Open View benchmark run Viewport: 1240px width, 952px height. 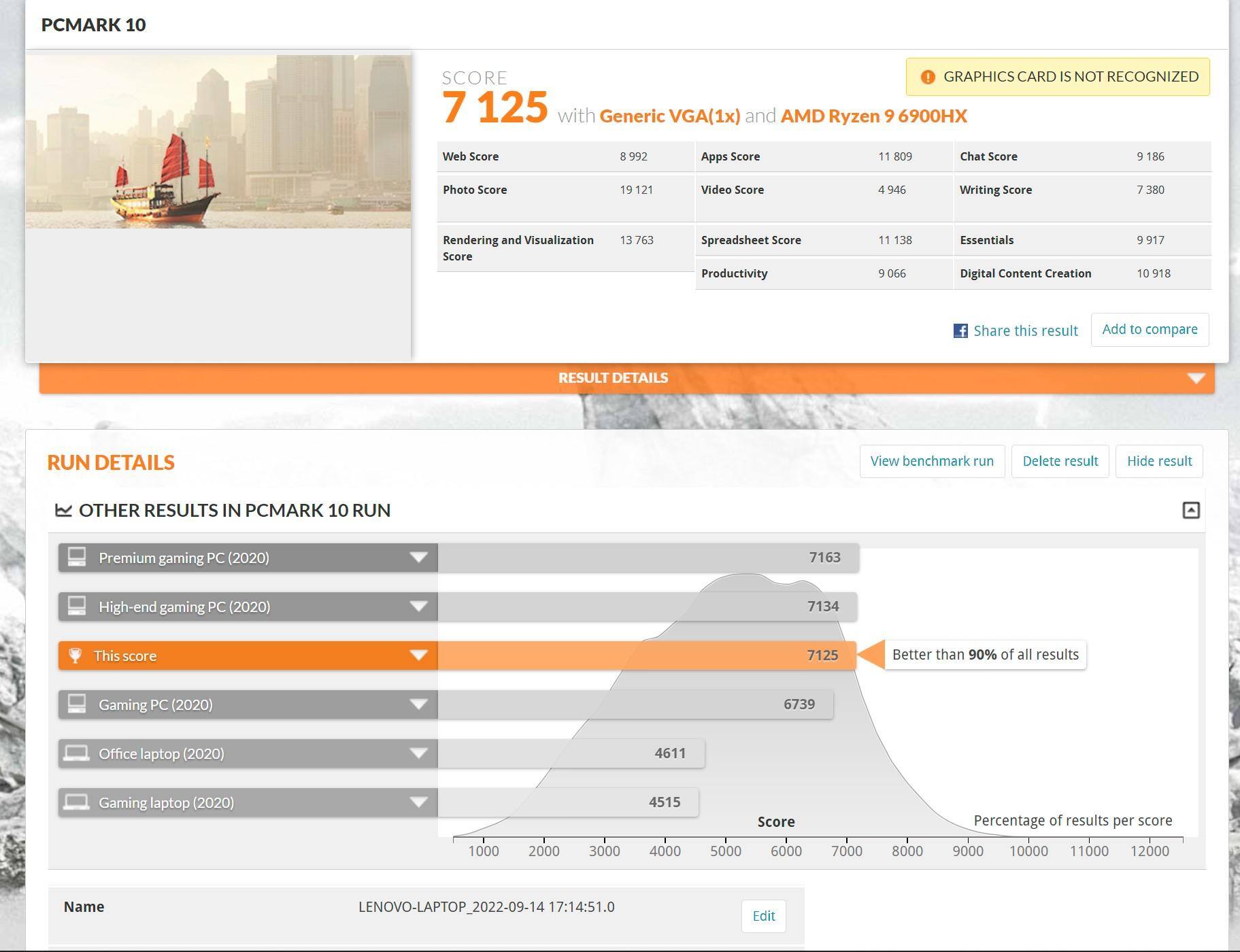931,462
